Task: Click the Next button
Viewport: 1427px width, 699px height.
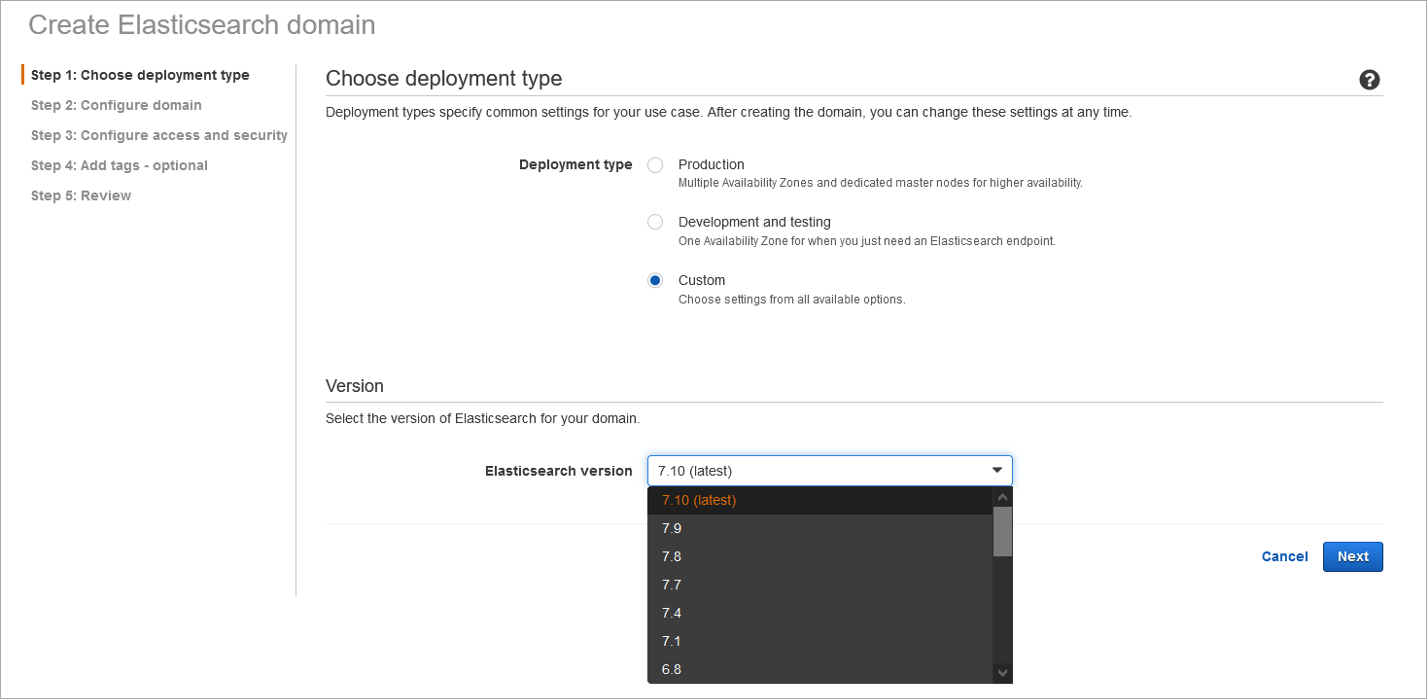Action: [1352, 556]
